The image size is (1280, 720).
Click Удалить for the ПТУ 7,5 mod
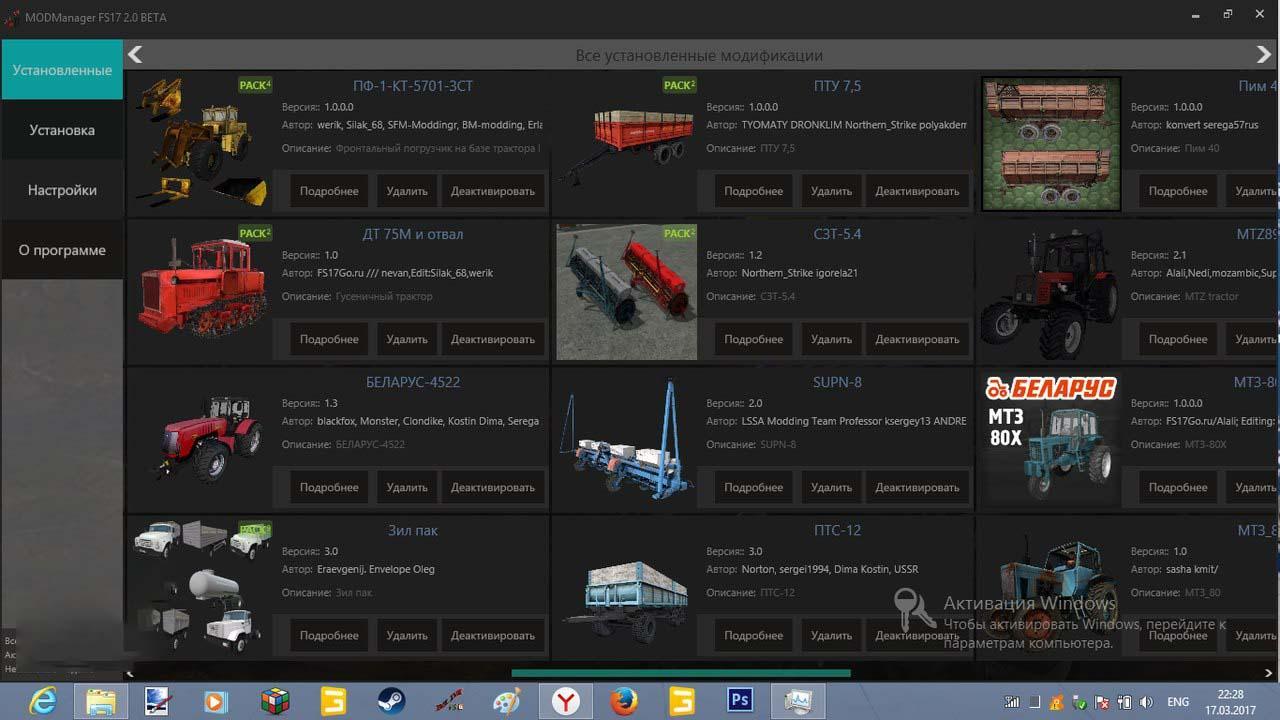pos(831,191)
